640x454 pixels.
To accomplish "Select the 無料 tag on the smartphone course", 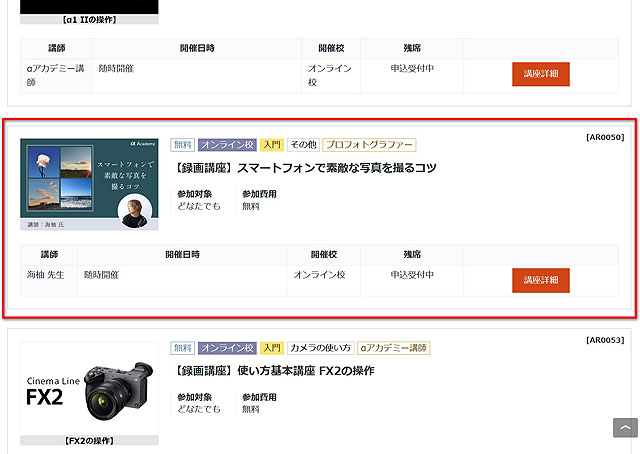I will pos(182,145).
